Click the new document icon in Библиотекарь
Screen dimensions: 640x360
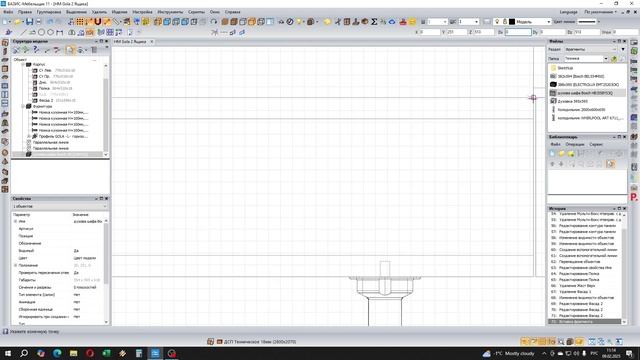click(x=552, y=153)
